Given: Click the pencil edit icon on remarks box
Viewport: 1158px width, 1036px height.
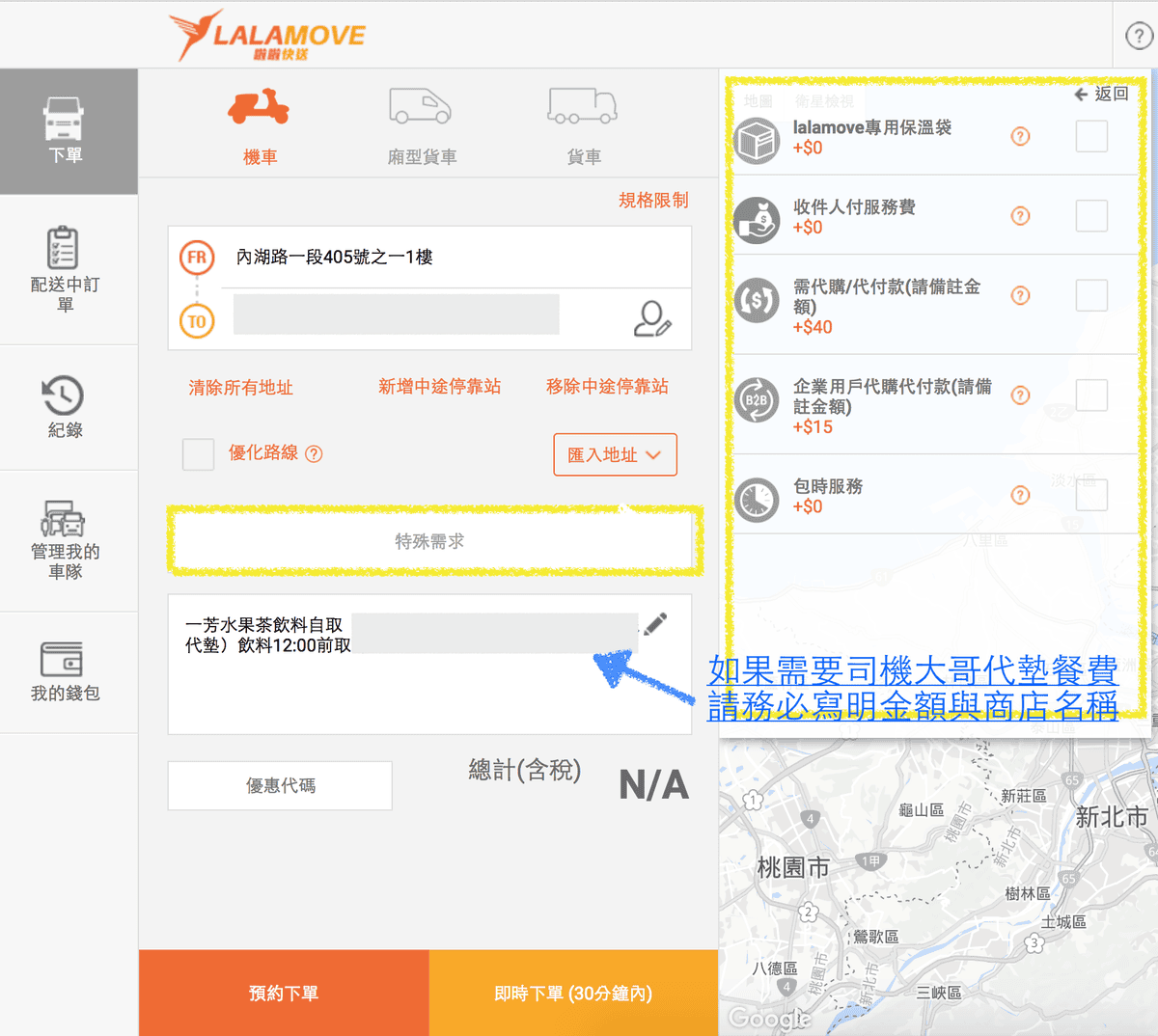Looking at the screenshot, I should (x=654, y=624).
